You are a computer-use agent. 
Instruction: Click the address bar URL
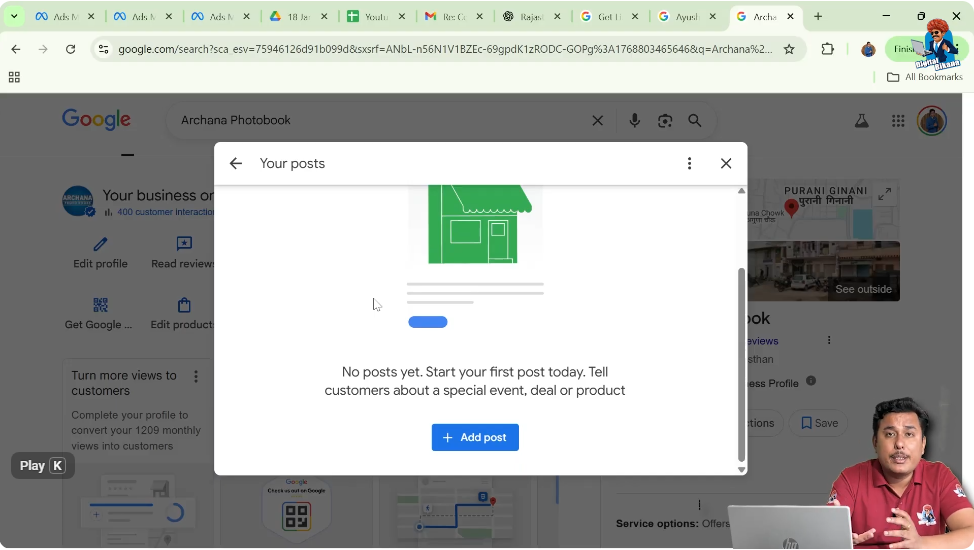point(445,49)
